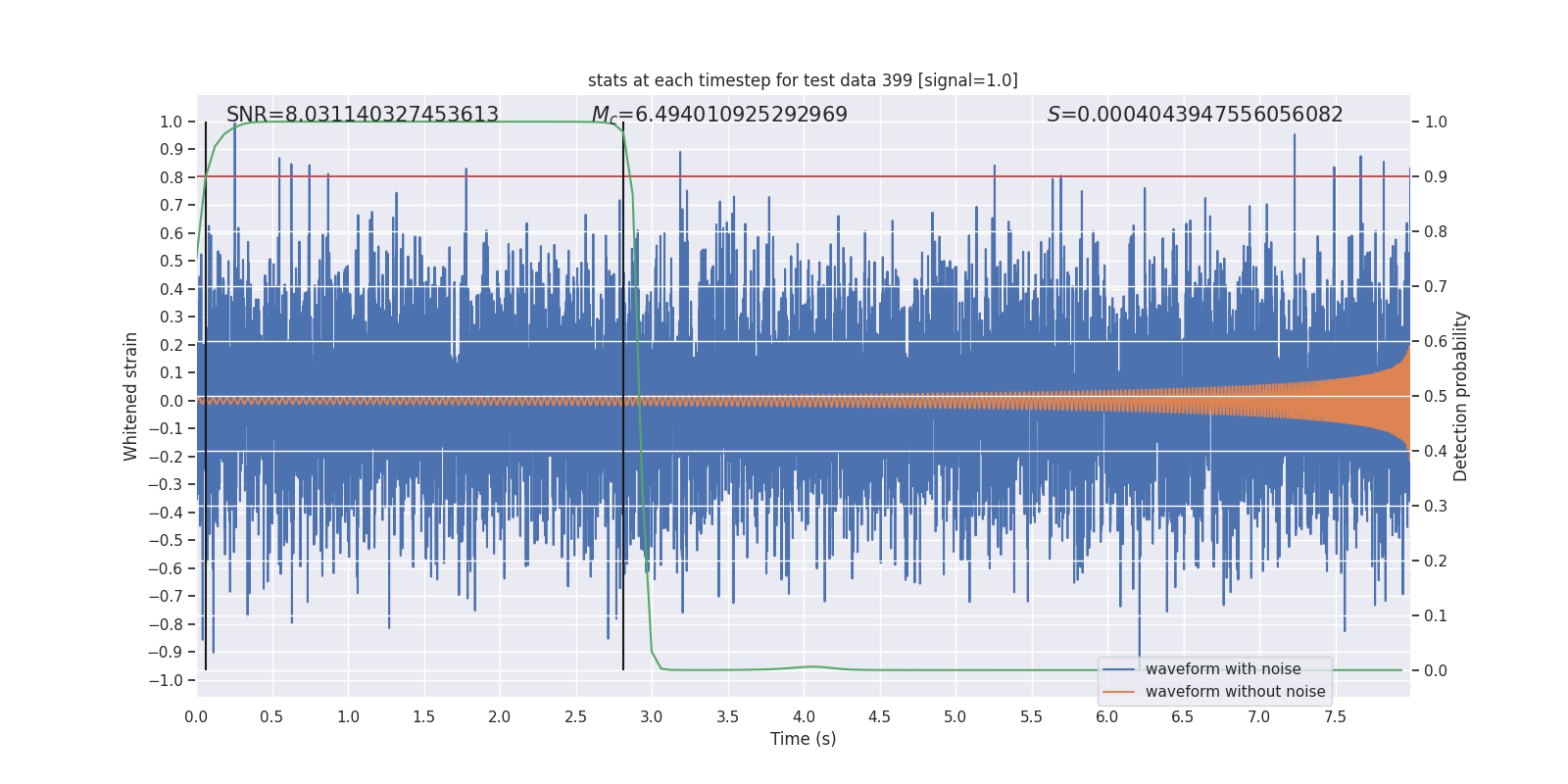Click the "waveform with noise" legend label
Viewport: 1568px width, 784px height.
[1223, 669]
